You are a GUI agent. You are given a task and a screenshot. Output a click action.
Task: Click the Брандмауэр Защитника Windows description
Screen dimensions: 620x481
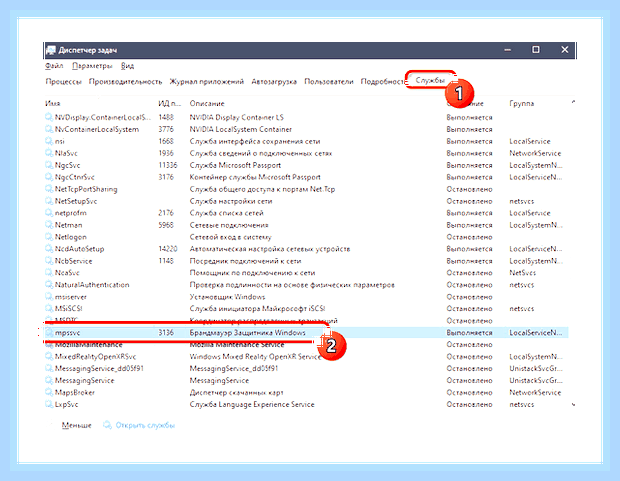(248, 333)
